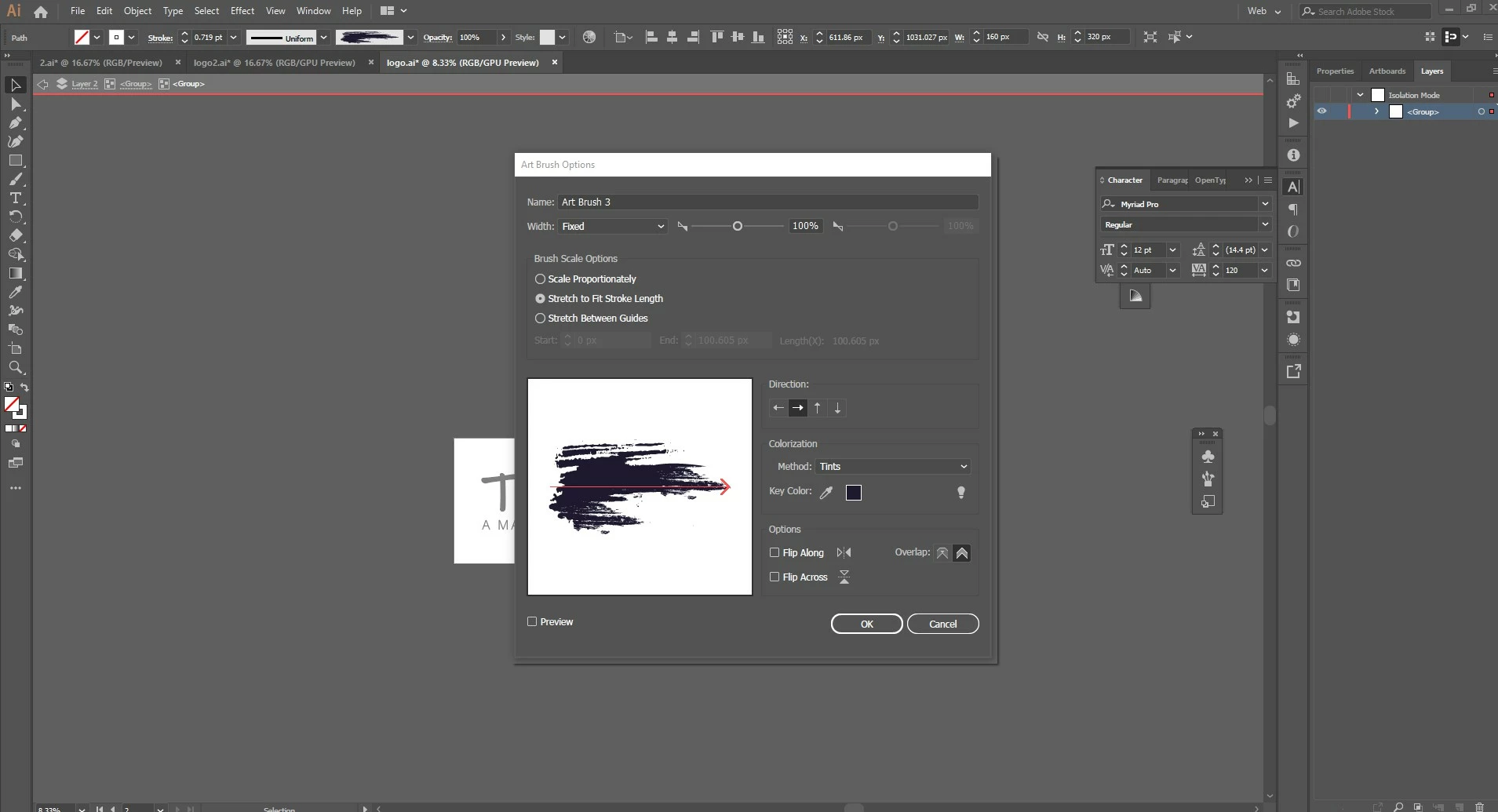The height and width of the screenshot is (812, 1498).
Task: Select the Rectangle tool
Action: (15, 160)
